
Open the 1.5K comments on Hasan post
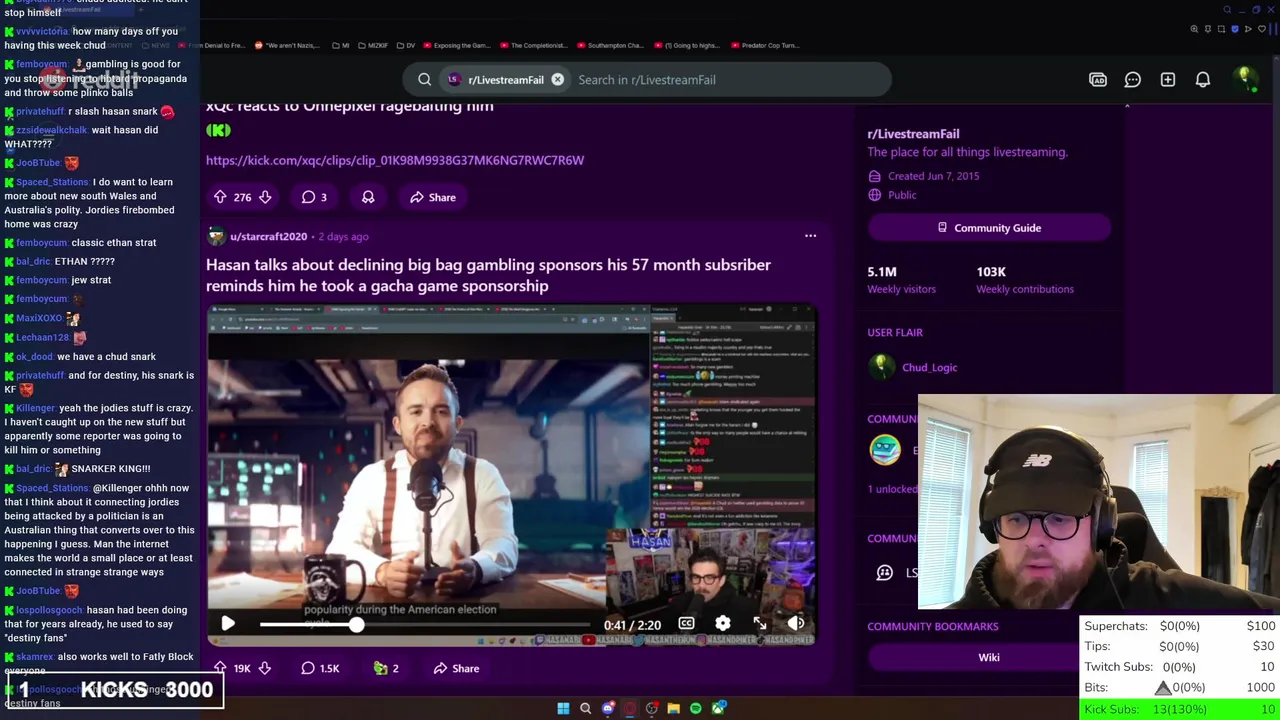(x=321, y=668)
